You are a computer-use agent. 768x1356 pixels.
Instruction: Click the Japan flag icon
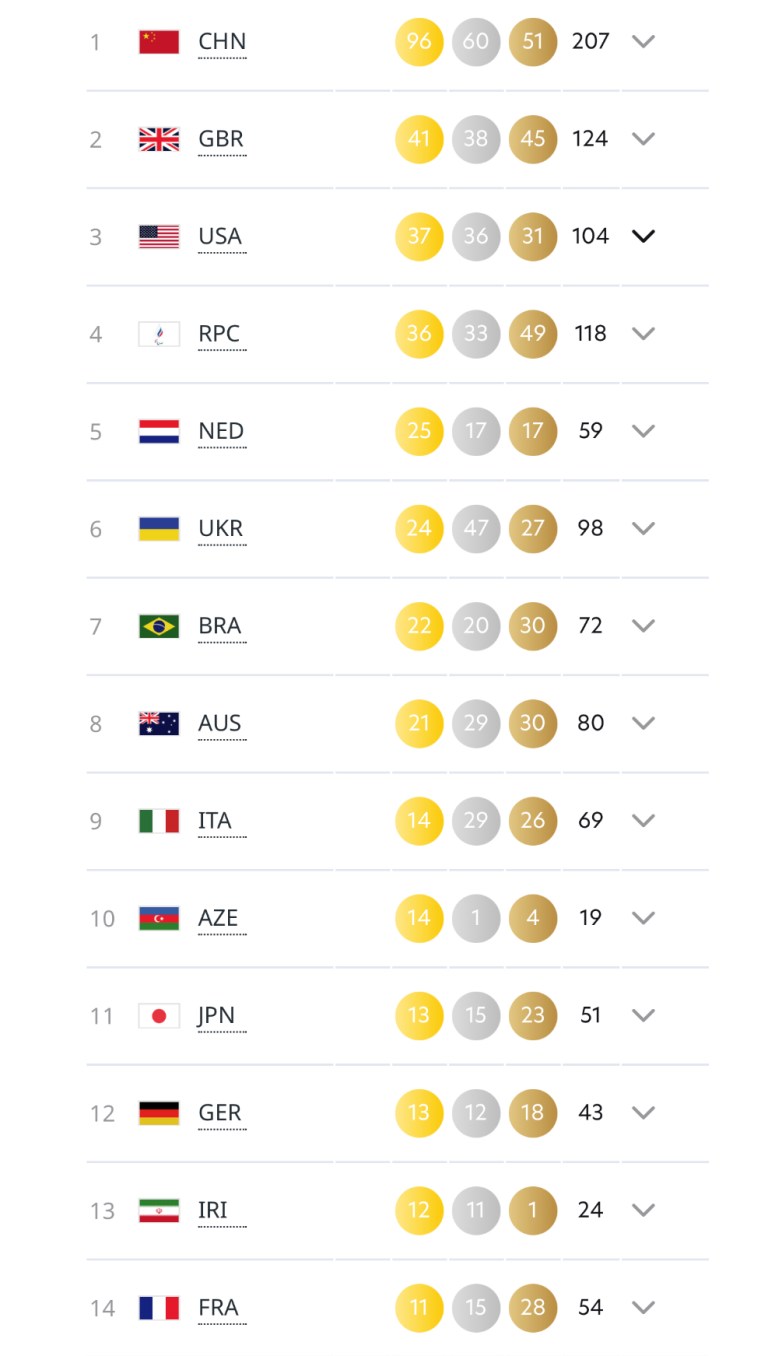point(159,1016)
